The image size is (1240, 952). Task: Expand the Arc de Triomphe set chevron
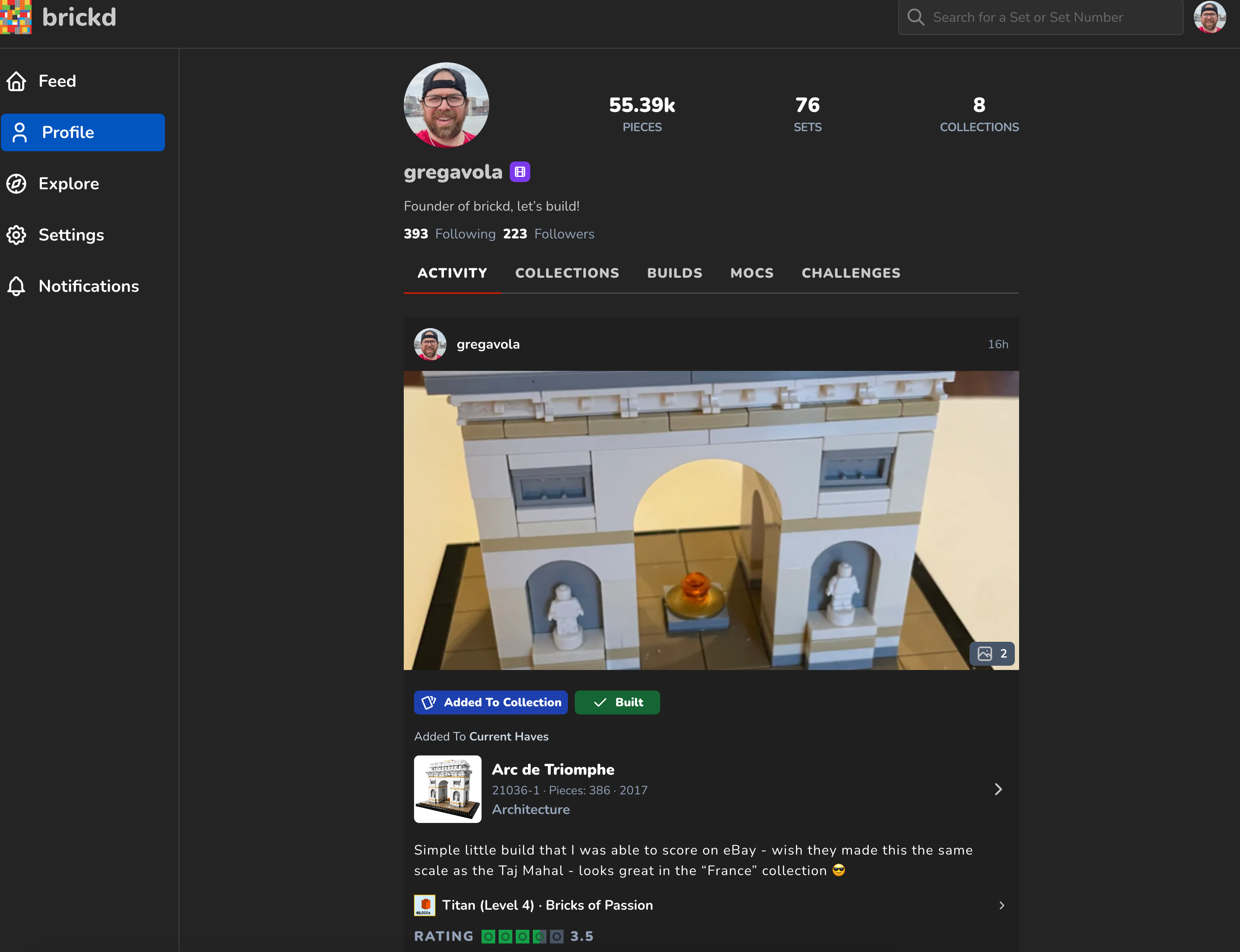pyautogui.click(x=998, y=789)
